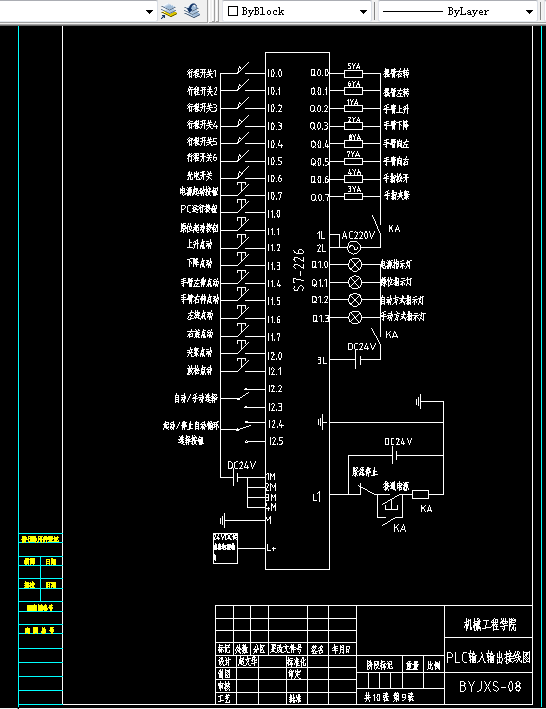This screenshot has height=709, width=546.
Task: Select the Q0.7 output terminal label
Action: point(319,198)
